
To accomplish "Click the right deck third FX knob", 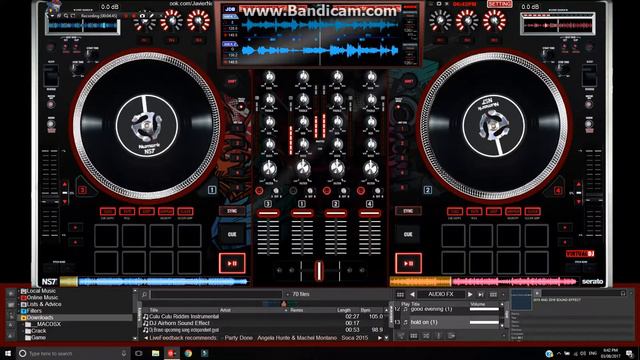I will pos(494,20).
